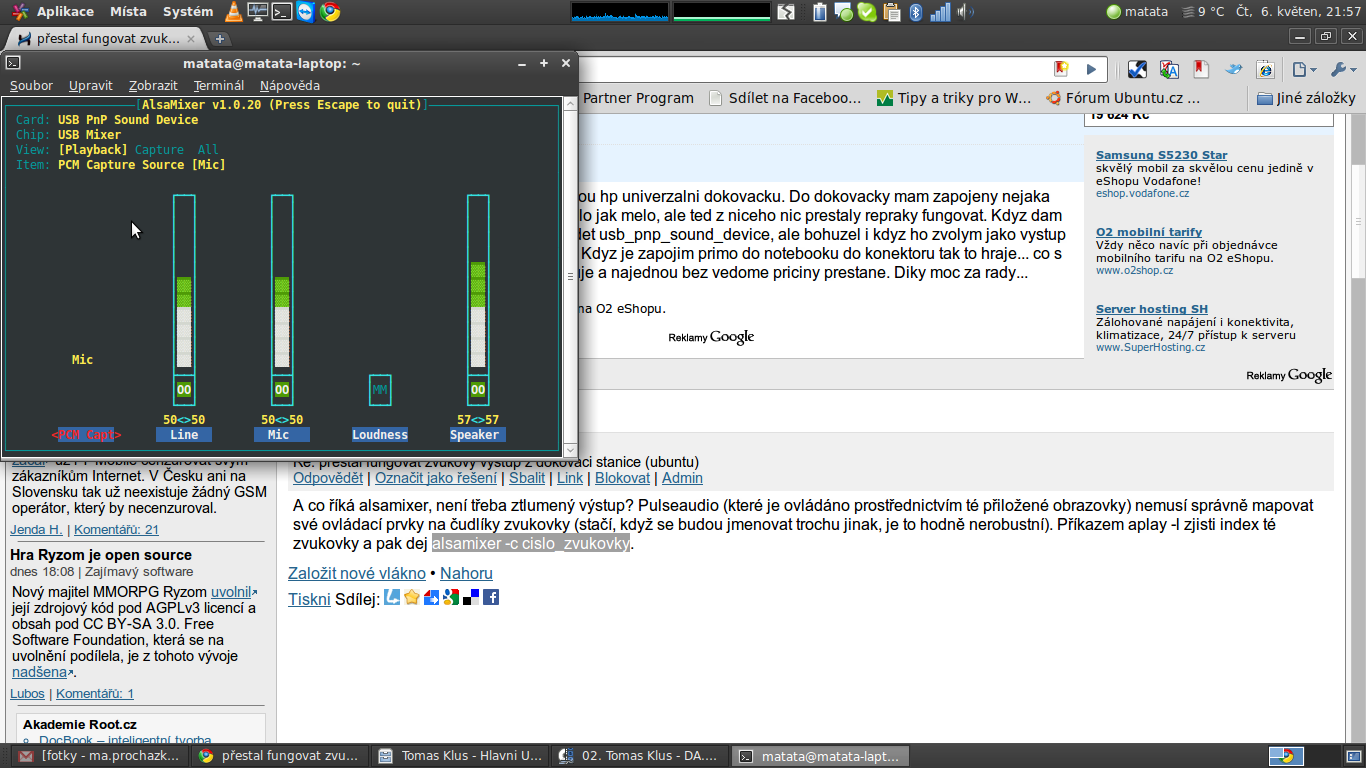Share via the Google bookmarks icon
Viewport: 1366px width, 768px height.
pos(451,597)
